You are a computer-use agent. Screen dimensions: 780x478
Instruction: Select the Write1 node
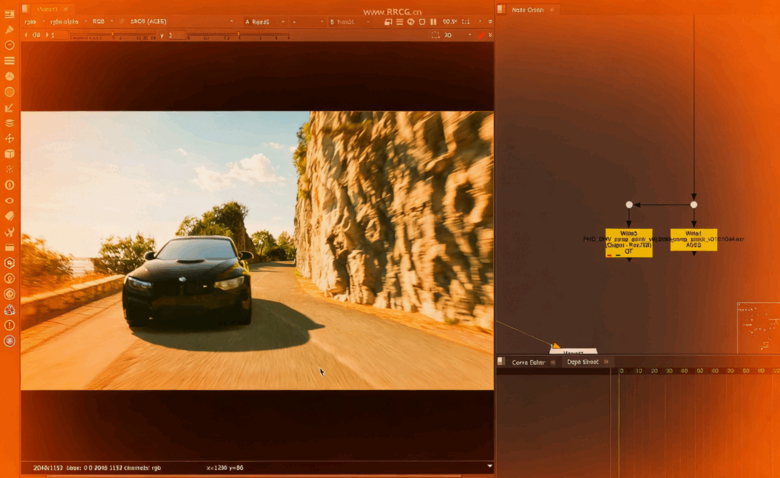(693, 239)
